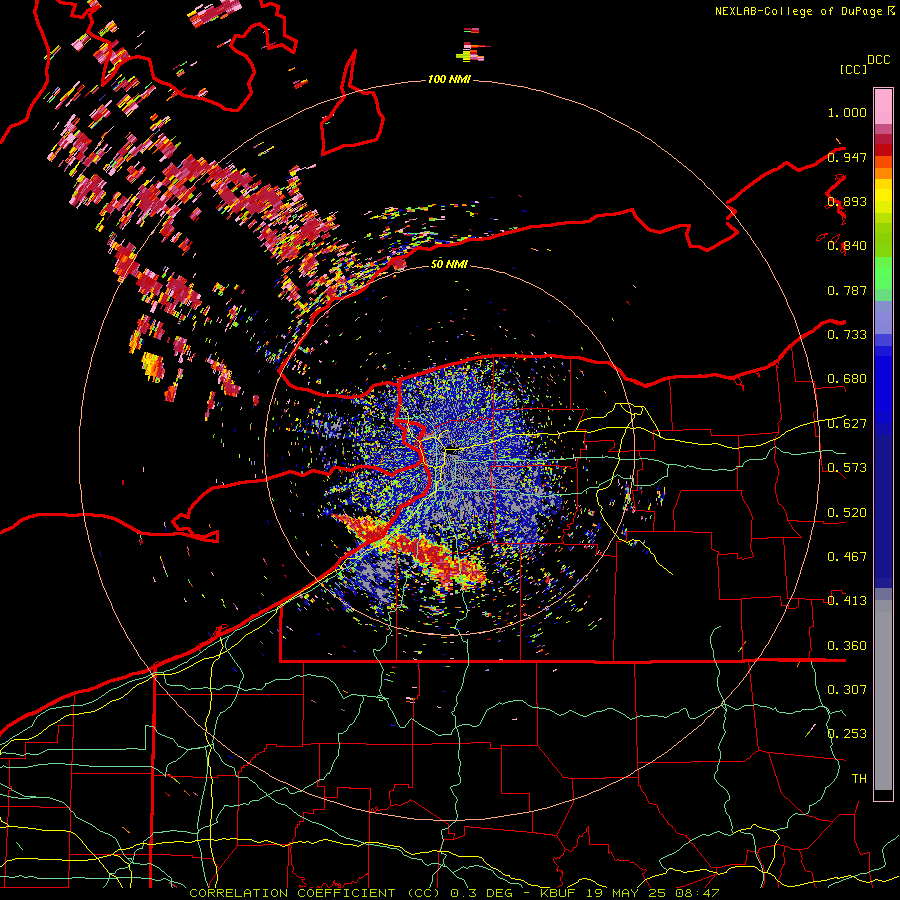
Task: Click the 0.467 scale value
Action: [x=847, y=557]
